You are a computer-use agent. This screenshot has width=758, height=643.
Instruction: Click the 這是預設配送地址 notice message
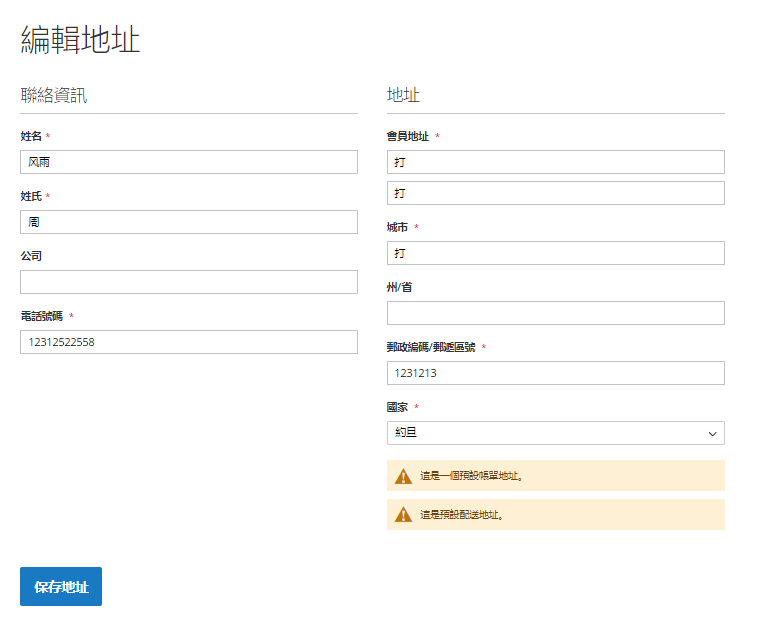click(461, 514)
